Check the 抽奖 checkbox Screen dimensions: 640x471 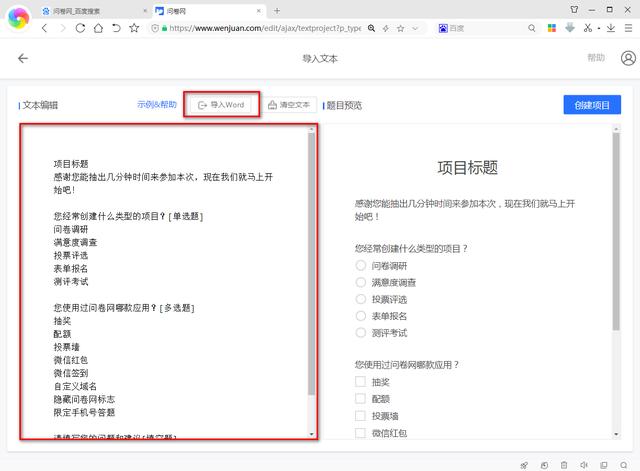360,382
